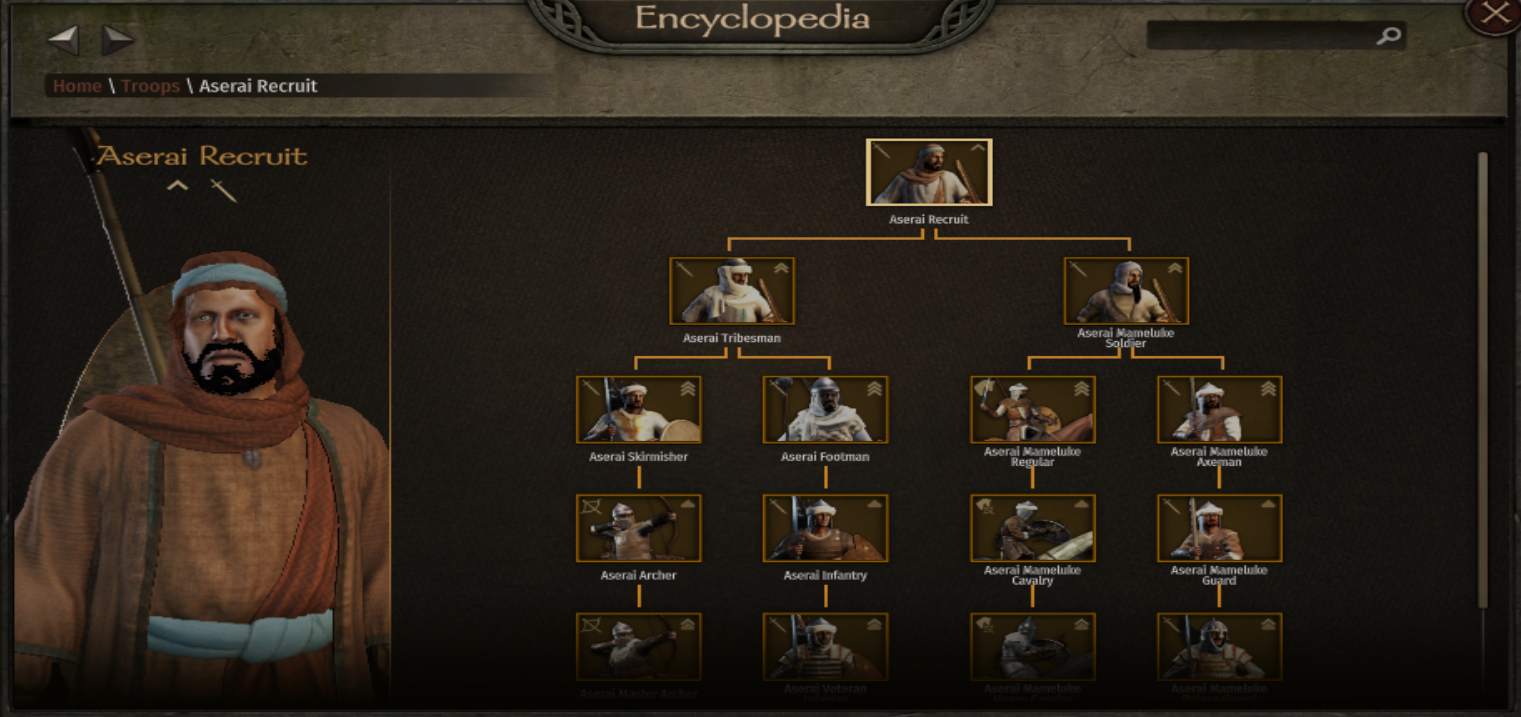1521x717 pixels.
Task: Click the forward arrow navigation icon
Action: (118, 41)
